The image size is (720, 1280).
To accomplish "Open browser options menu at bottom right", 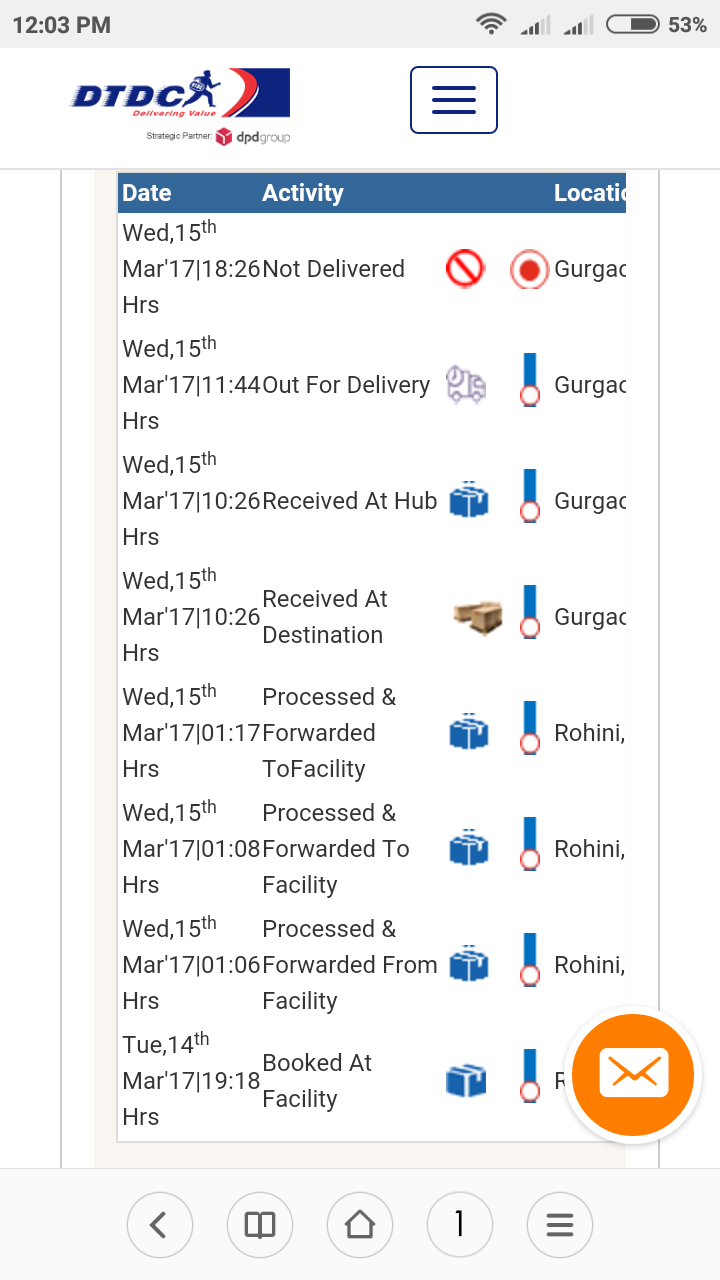I will click(x=560, y=1224).
